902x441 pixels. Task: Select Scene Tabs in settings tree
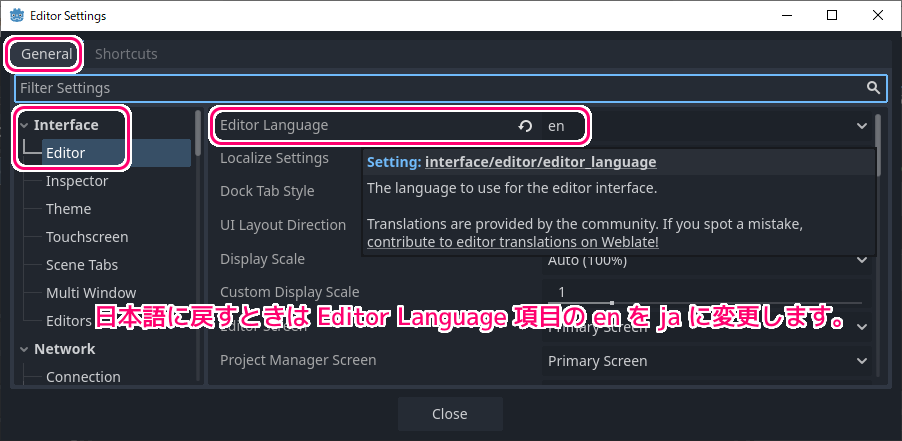[x=82, y=265]
